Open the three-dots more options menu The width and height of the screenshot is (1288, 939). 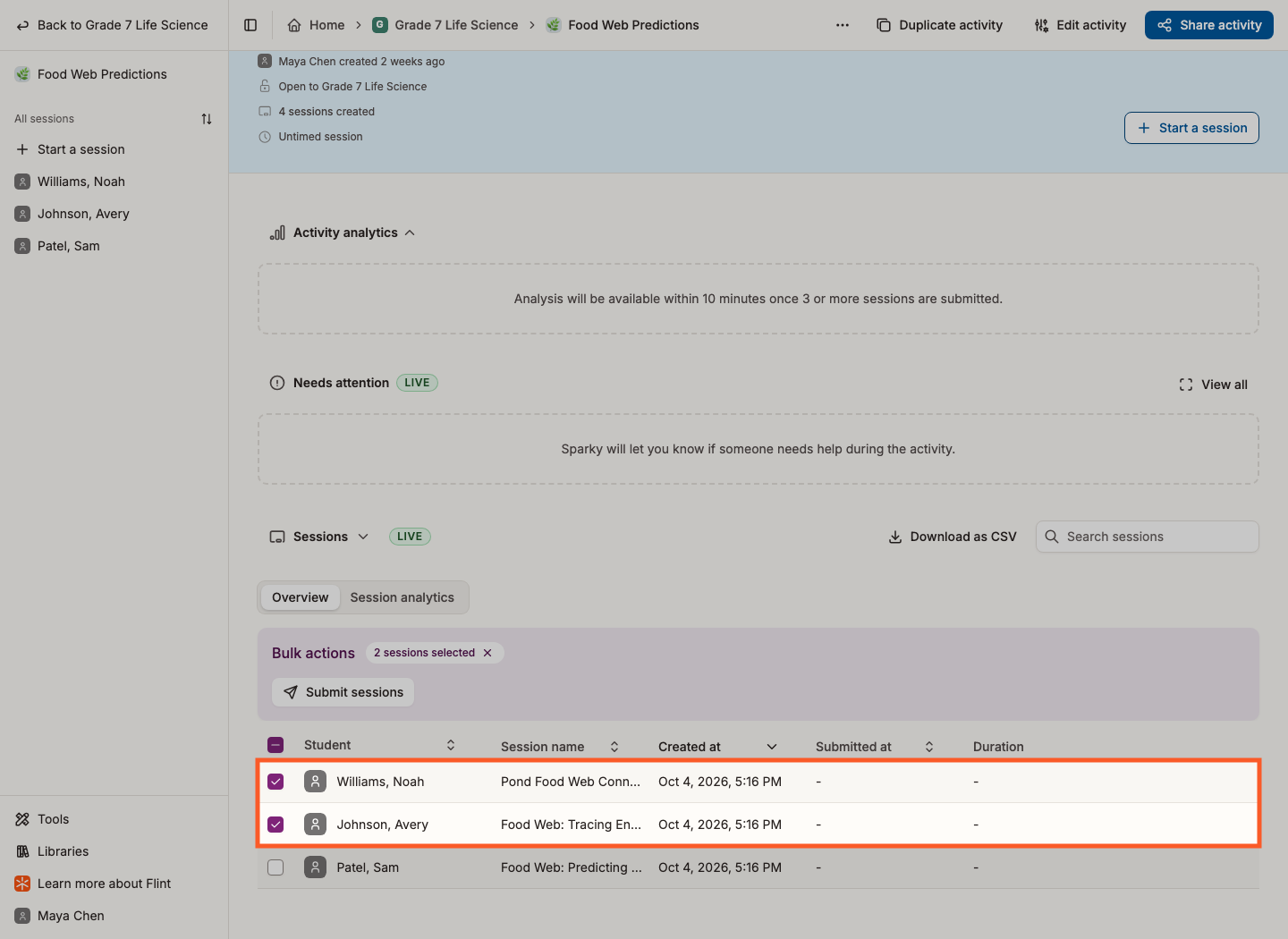(843, 25)
